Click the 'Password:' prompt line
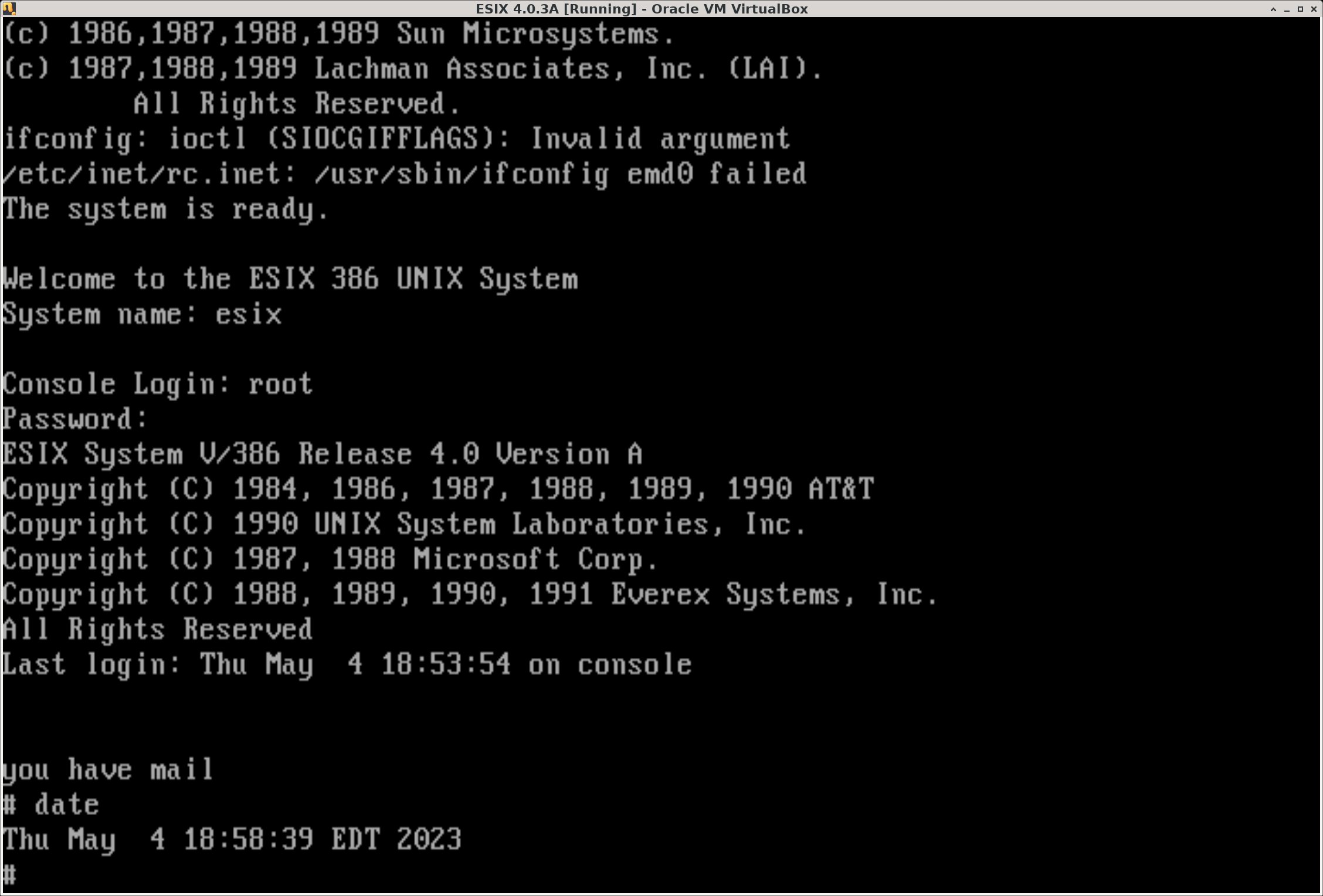Screen dimensions: 1323x896 [x=75, y=419]
